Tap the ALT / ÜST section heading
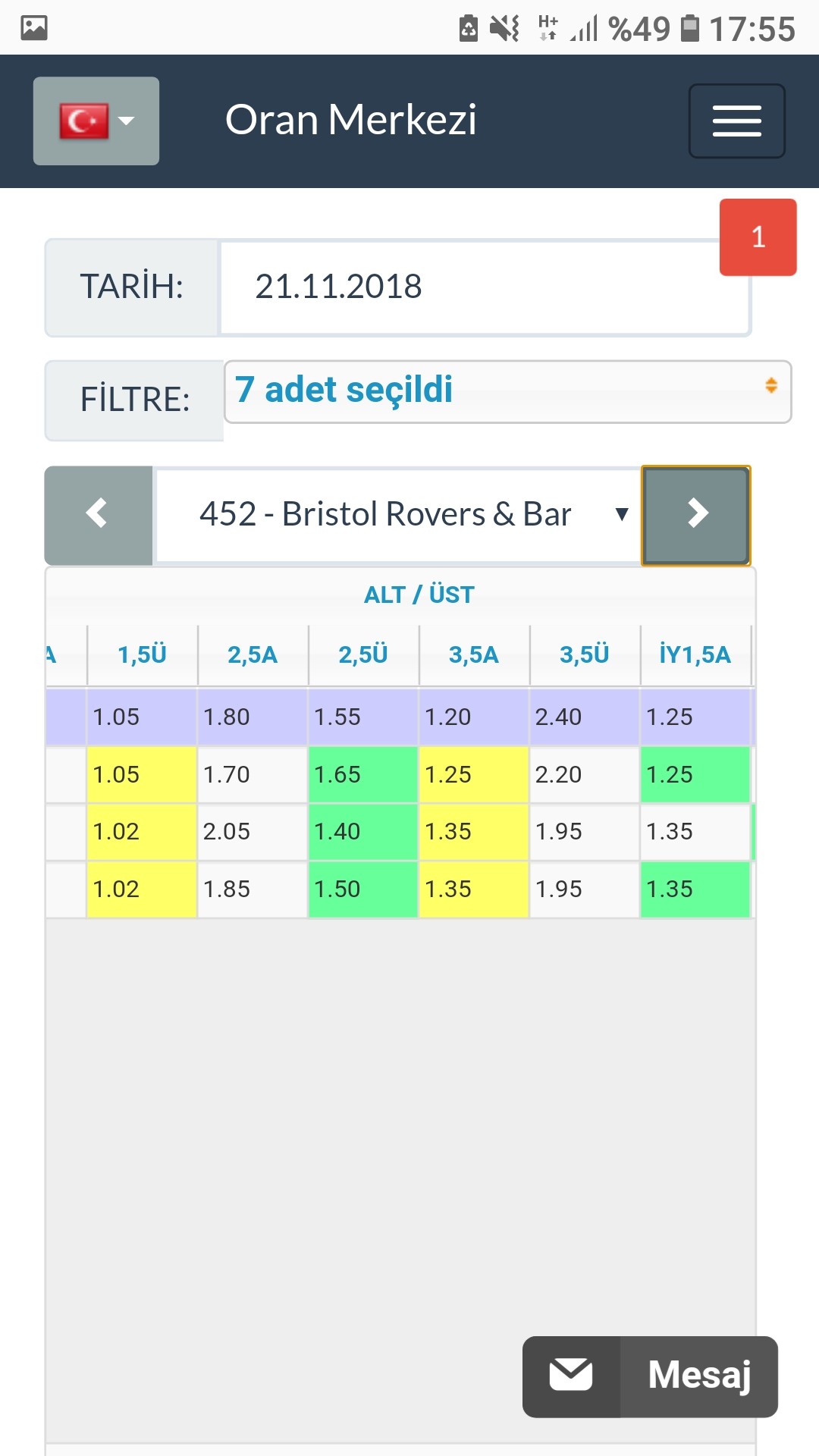 click(x=419, y=595)
